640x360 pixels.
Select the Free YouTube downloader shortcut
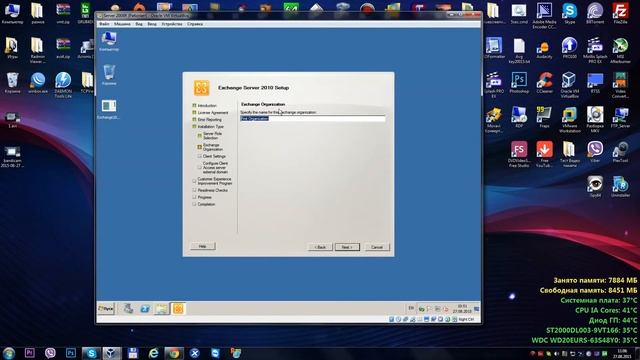(544, 154)
